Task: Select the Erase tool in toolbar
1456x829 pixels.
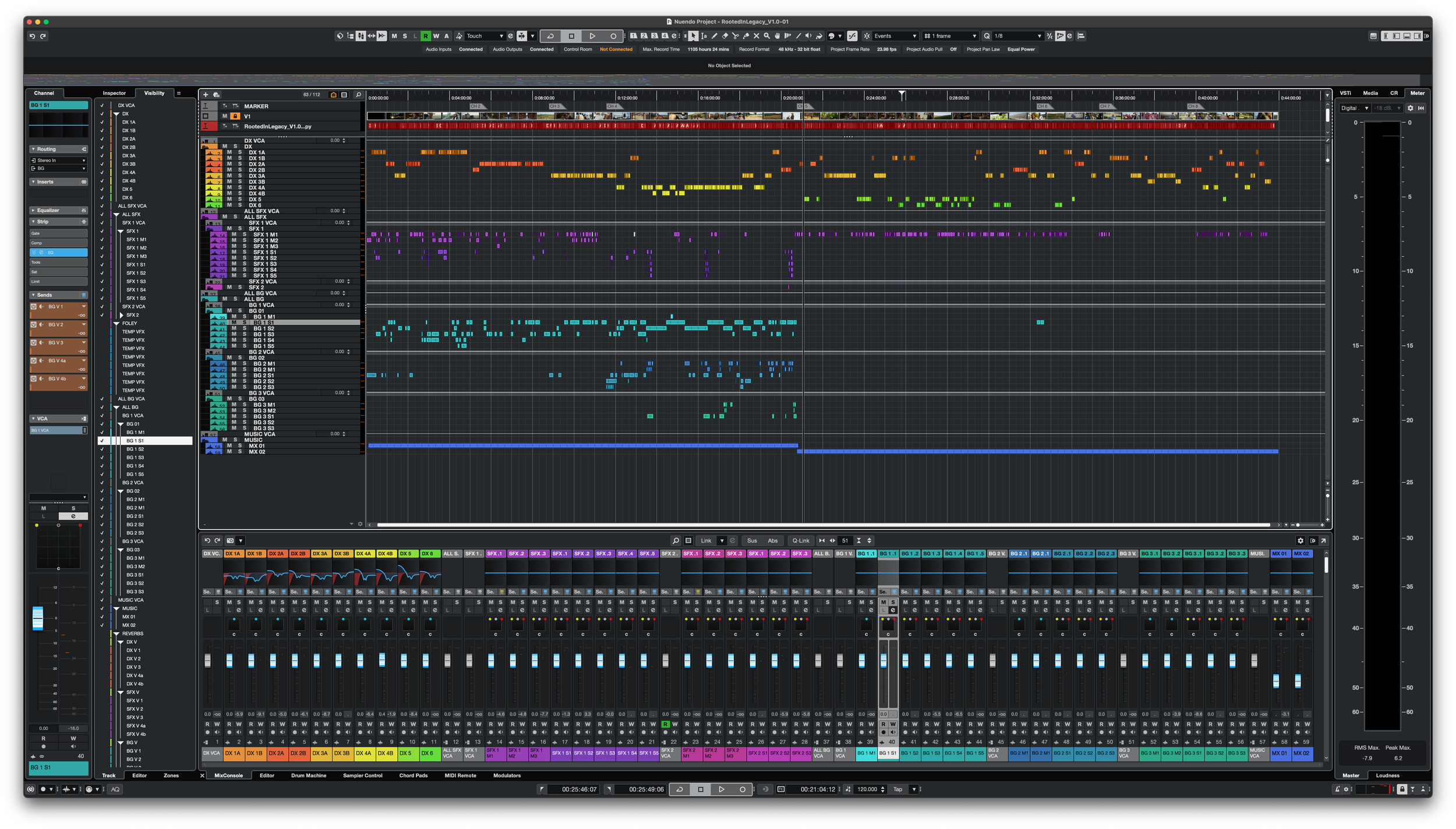Action: (x=725, y=36)
